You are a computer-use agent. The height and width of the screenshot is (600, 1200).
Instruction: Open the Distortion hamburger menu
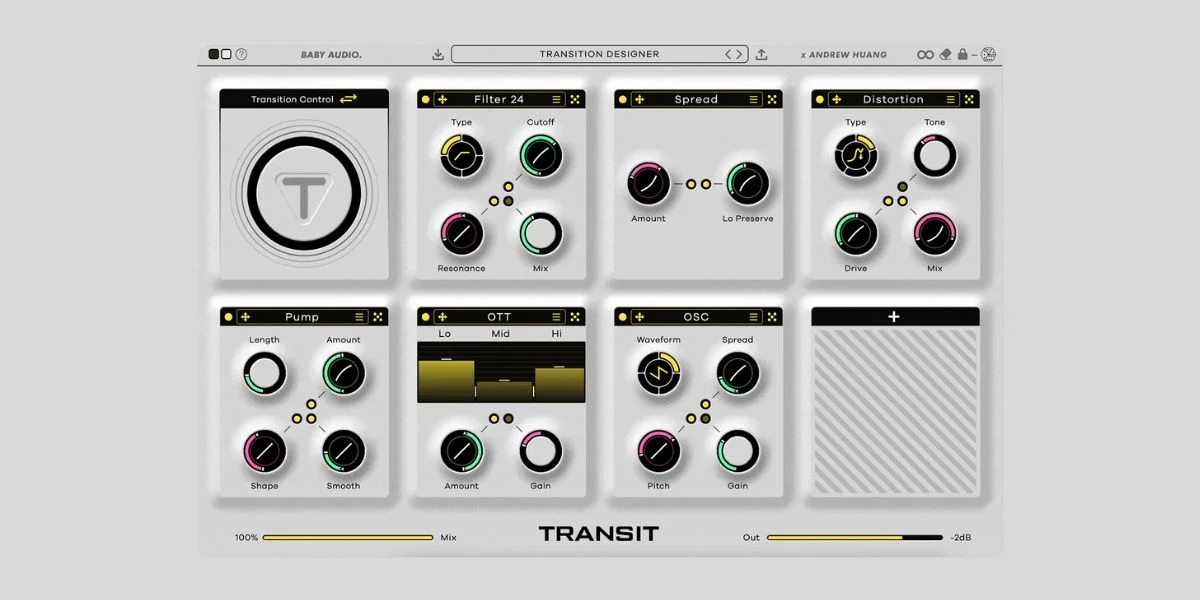951,99
